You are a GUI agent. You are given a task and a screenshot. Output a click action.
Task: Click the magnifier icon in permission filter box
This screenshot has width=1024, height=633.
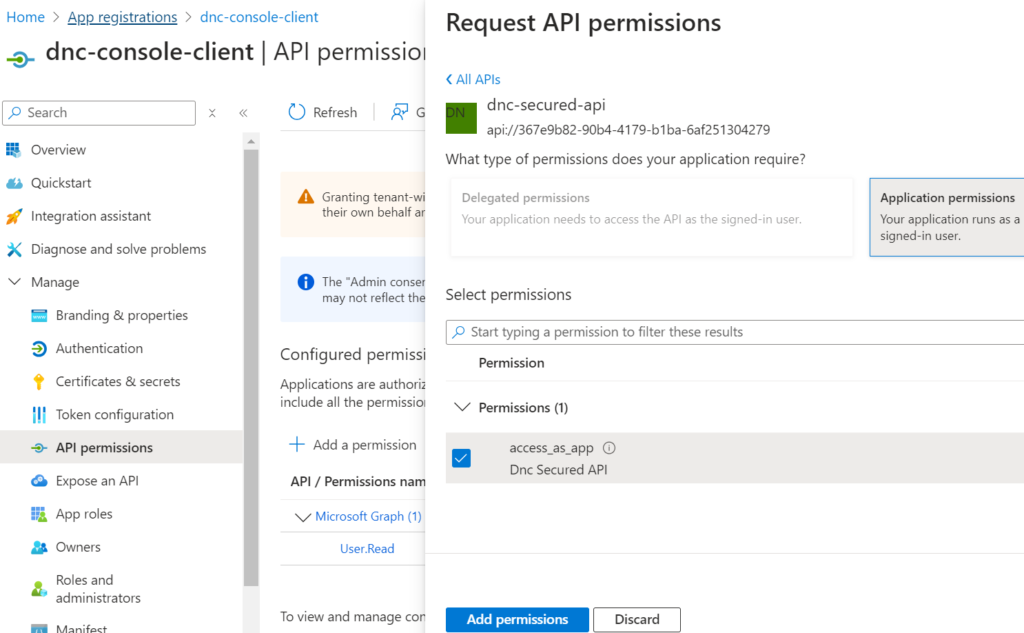(458, 332)
